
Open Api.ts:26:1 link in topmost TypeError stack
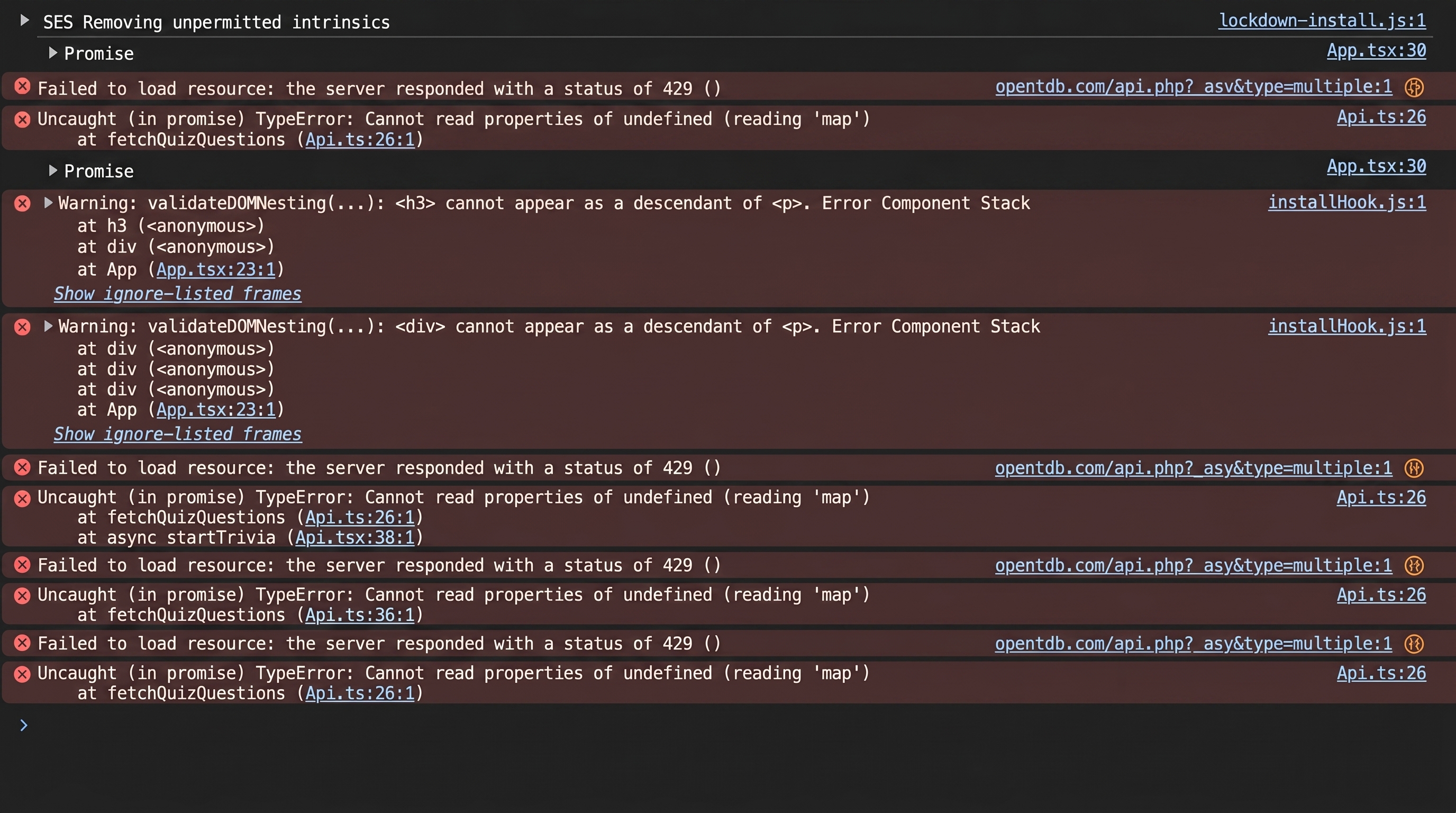(360, 140)
